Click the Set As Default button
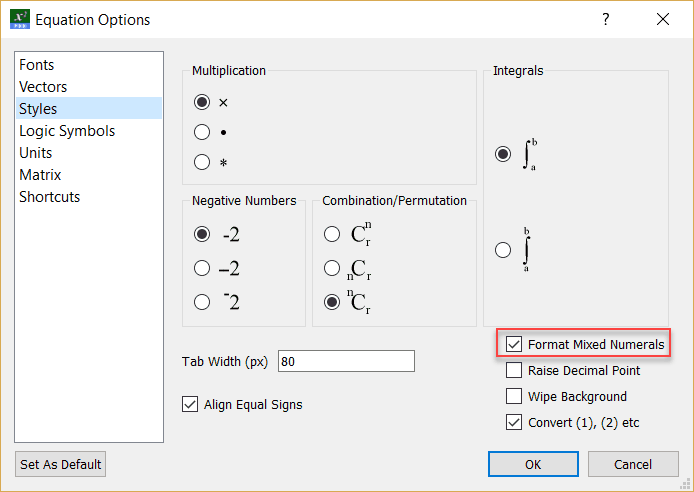The width and height of the screenshot is (694, 492). point(61,464)
